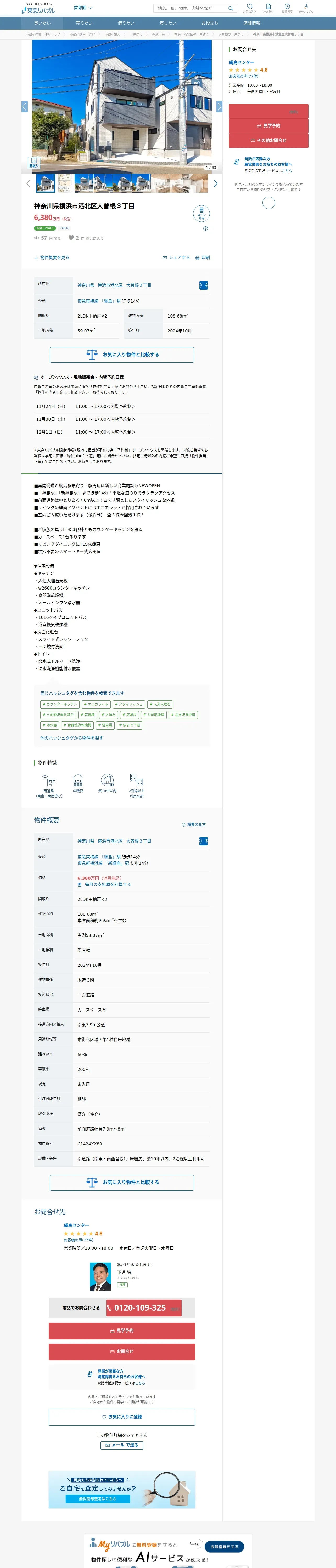The width and height of the screenshot is (336, 1568).
Task: Open the 買いたい menu
Action: 42,23
